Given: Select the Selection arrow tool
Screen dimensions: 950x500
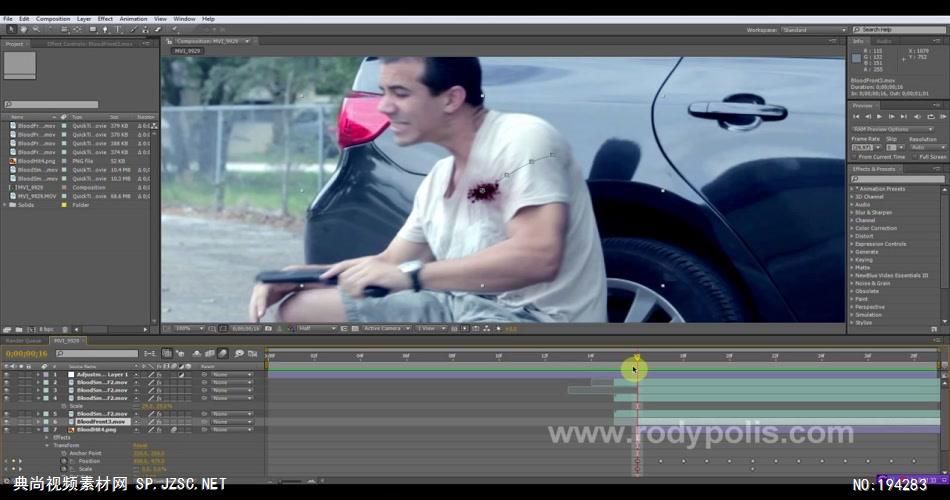Looking at the screenshot, I should tap(12, 29).
